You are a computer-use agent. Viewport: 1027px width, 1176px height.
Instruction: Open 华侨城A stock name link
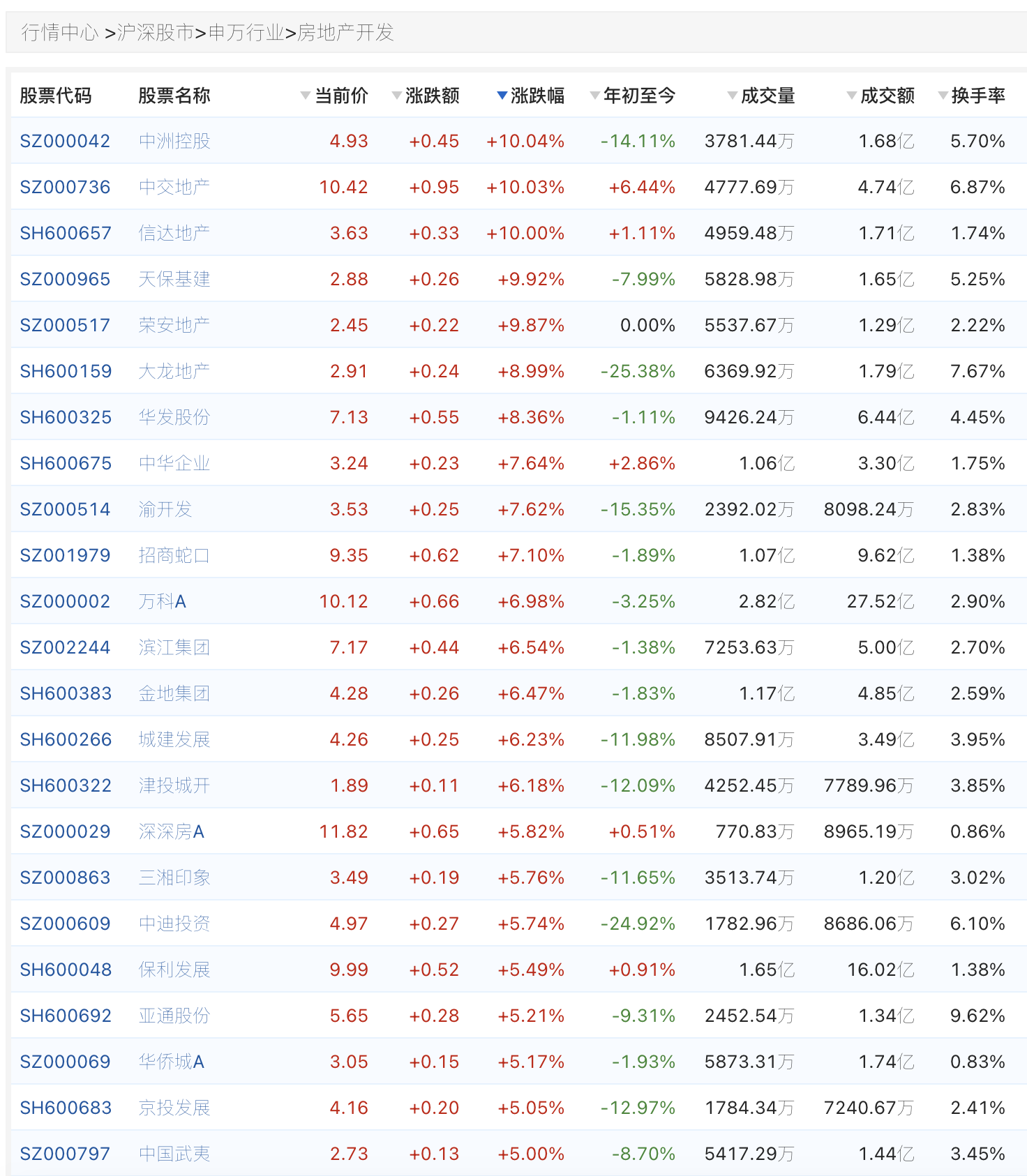[x=172, y=1062]
